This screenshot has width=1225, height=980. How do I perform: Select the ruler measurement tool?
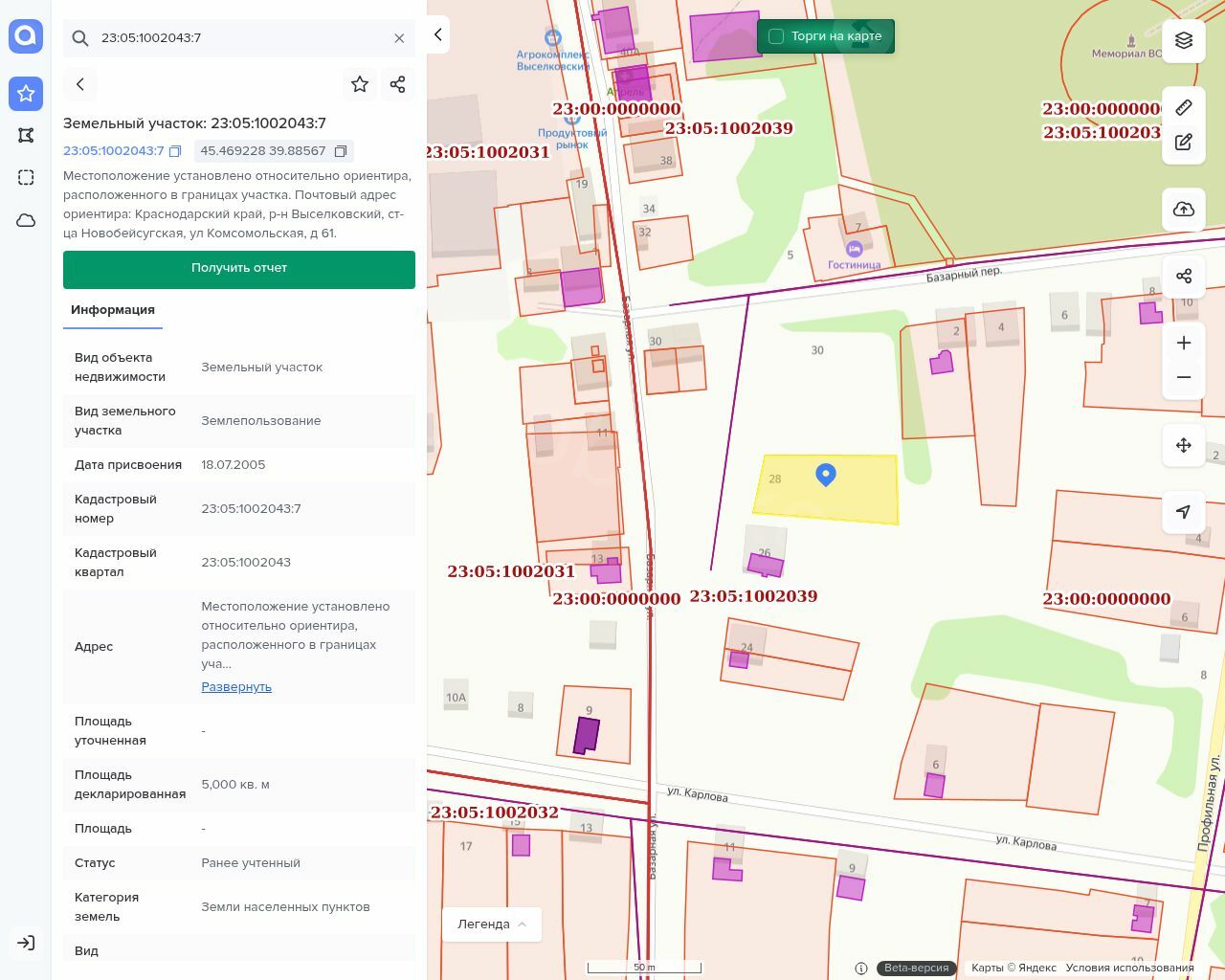(1184, 107)
